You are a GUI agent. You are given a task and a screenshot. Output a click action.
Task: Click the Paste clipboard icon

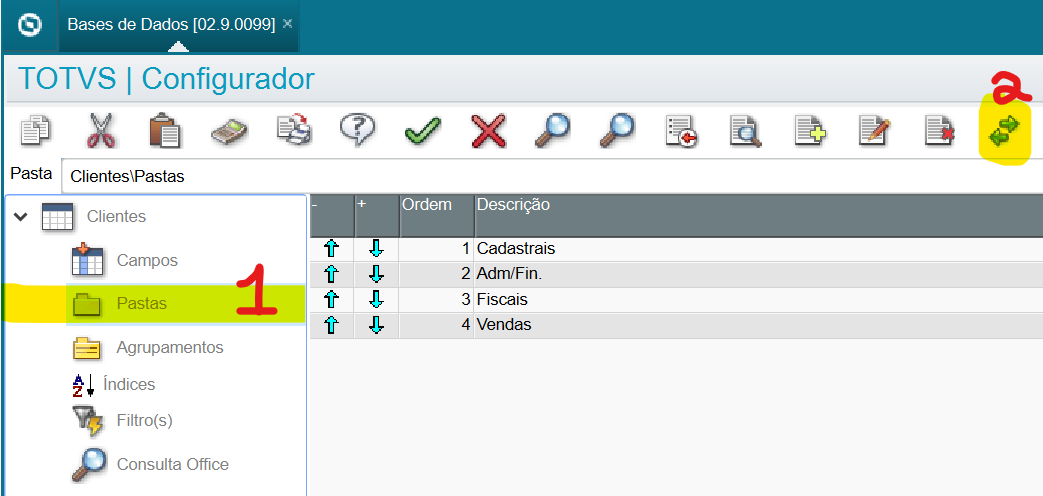coord(164,130)
